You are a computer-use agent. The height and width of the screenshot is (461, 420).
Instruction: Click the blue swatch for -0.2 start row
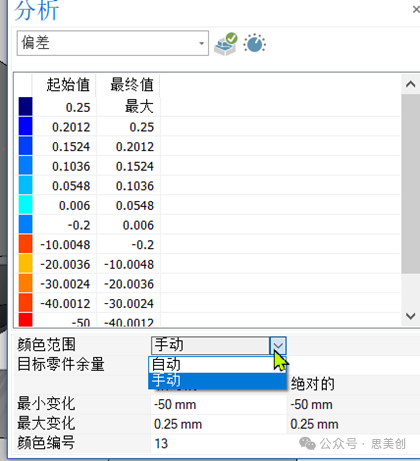tap(25, 225)
